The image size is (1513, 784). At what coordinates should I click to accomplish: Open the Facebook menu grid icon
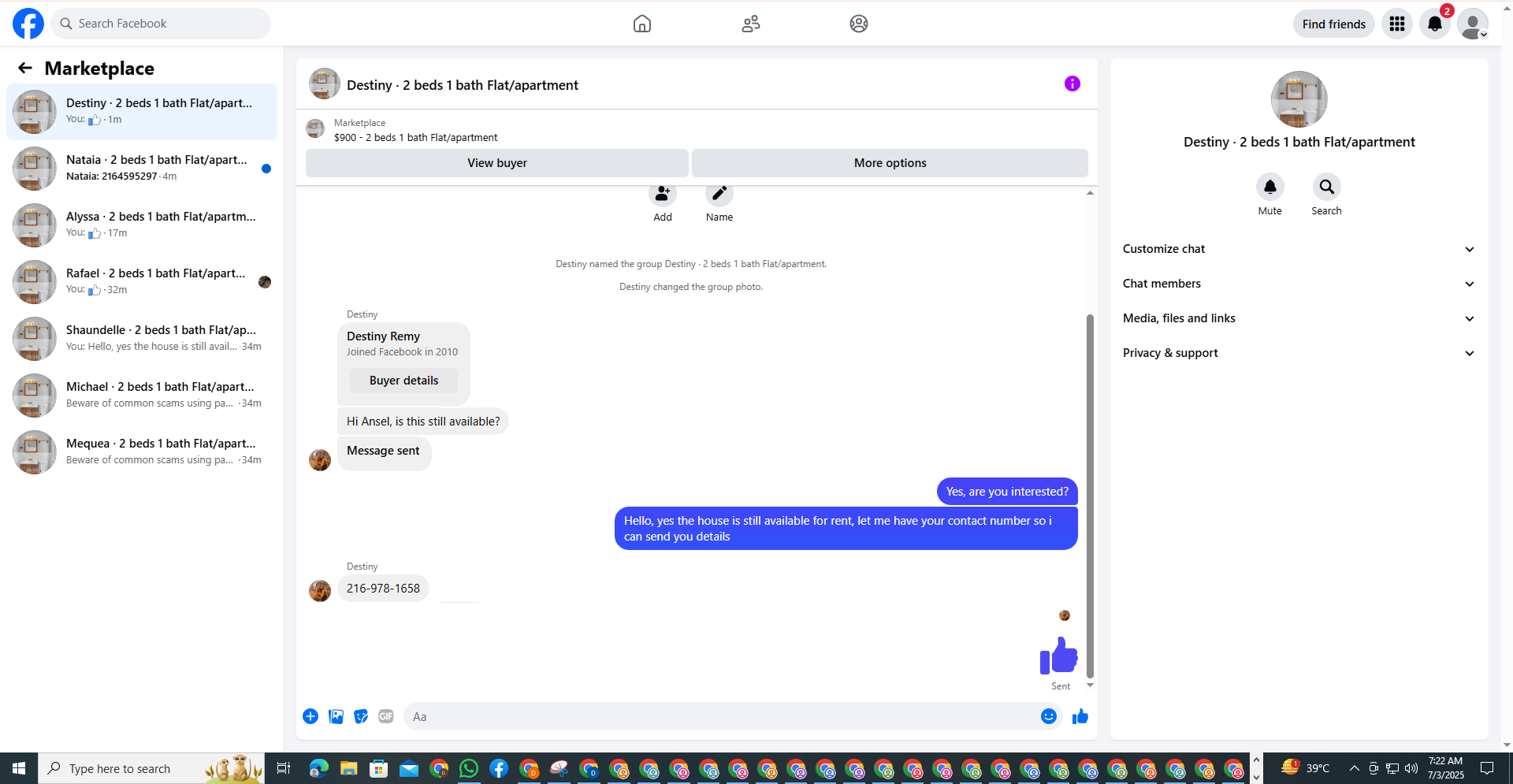click(1397, 24)
